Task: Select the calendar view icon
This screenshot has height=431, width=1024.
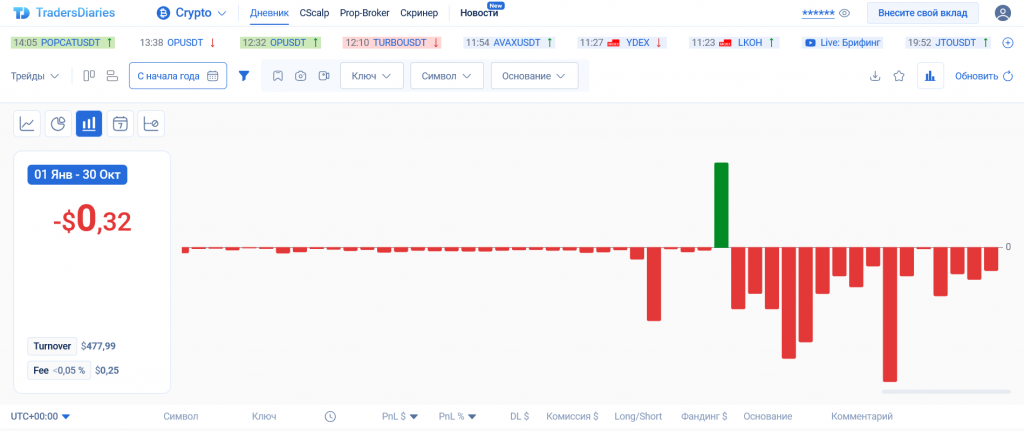Action: click(120, 123)
